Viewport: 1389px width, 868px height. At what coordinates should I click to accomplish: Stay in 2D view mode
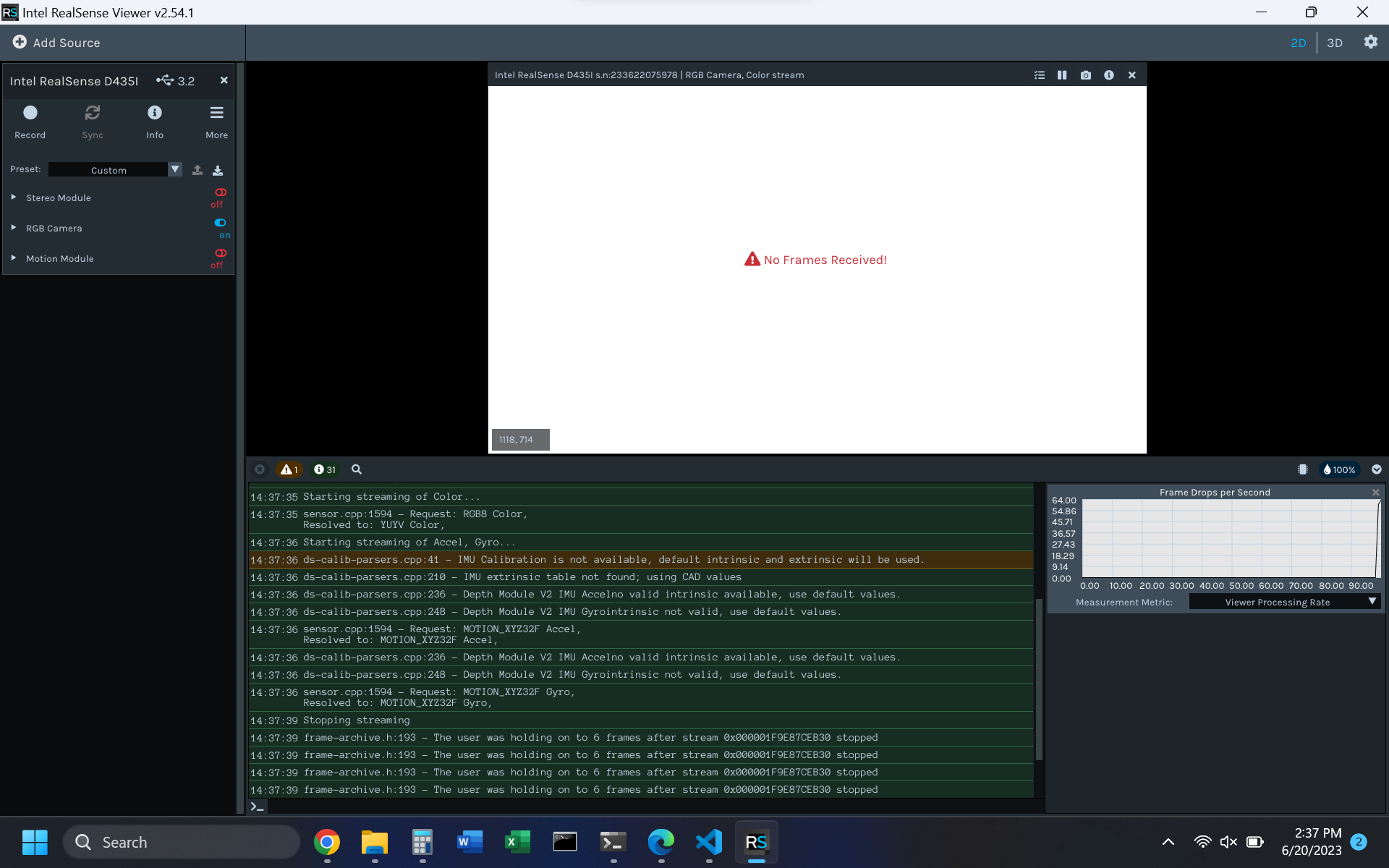coord(1299,42)
